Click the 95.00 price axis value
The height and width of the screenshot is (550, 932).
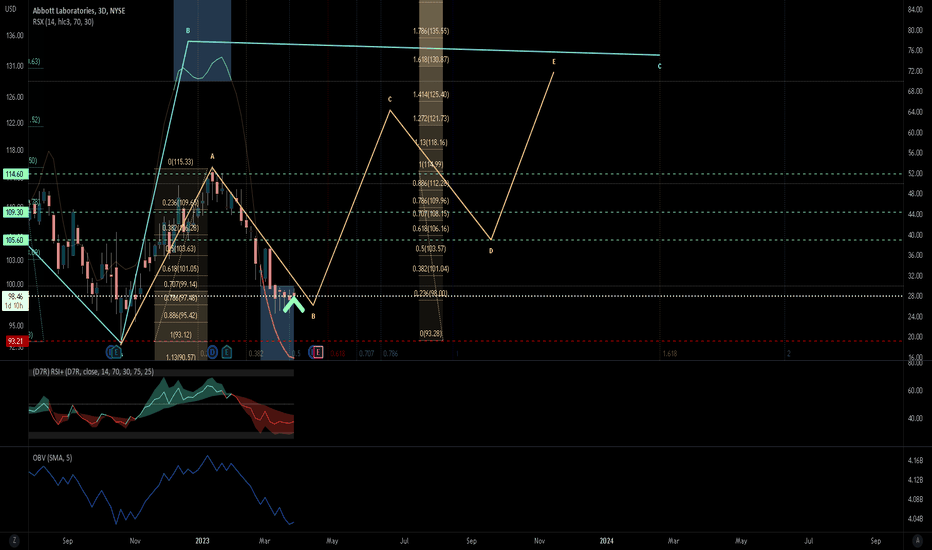pos(16,326)
